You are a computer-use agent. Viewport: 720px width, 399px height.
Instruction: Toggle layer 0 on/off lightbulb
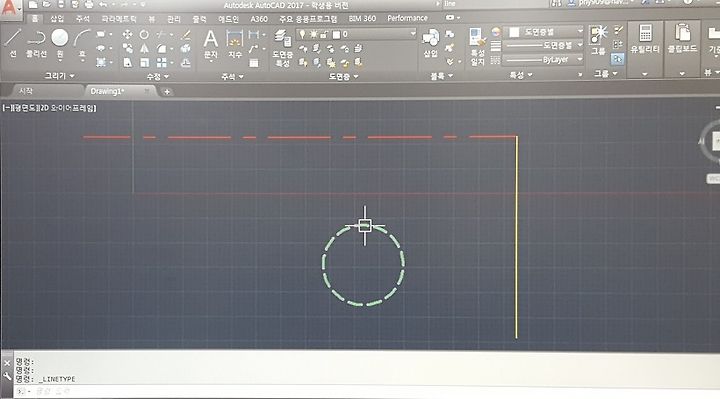(x=302, y=34)
